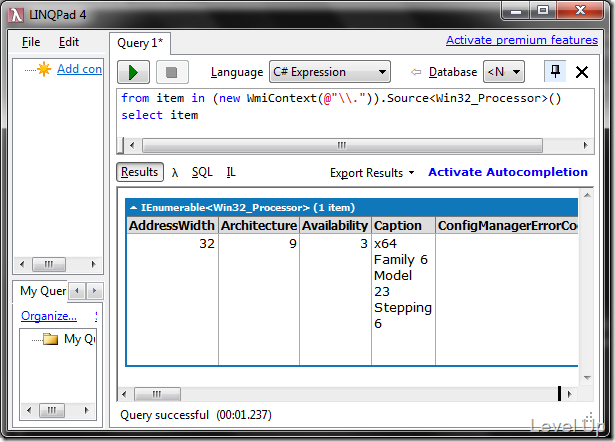This screenshot has height=442, width=615.
Task: Click connections panel scroll right arrow
Action: [93, 264]
